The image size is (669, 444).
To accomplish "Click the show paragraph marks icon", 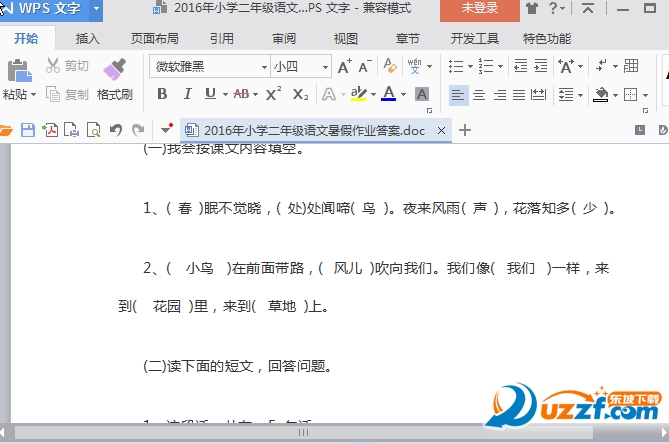I will (602, 66).
